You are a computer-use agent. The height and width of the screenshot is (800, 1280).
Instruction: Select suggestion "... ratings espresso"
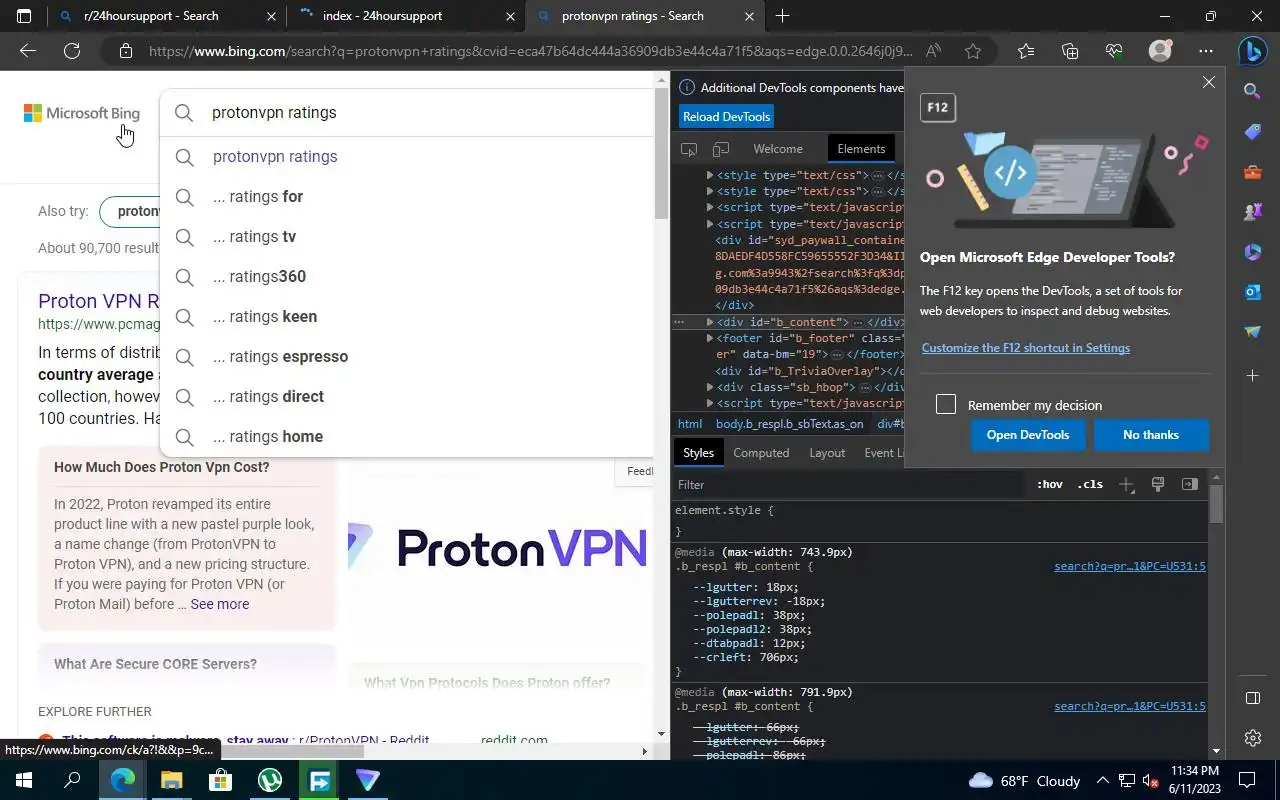click(406, 357)
